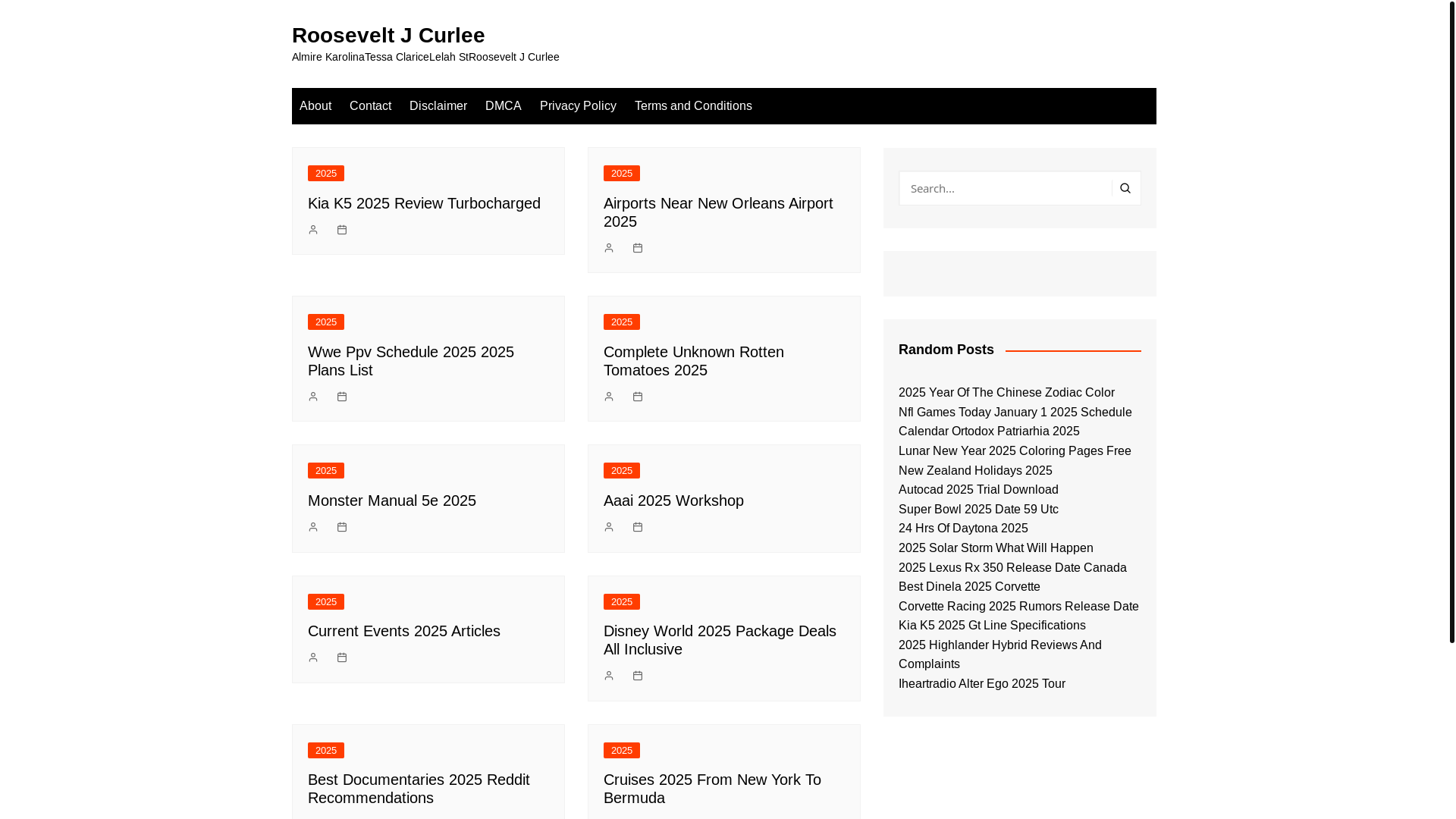Open Best Dinela 2025 Corvette link
Viewport: 1456px width, 819px height.
coord(969,587)
